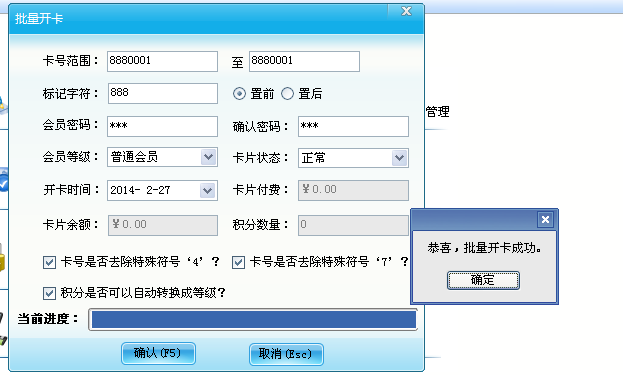
Task: Click the 取消(Esc) button
Action: [x=286, y=354]
